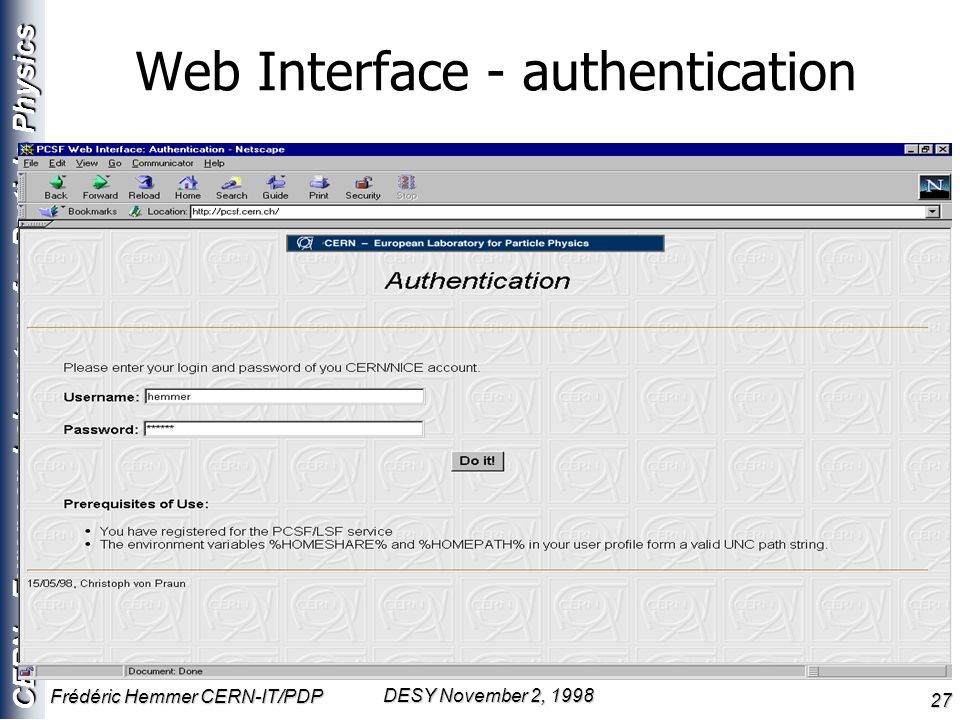Click the status bar security lock icon
Screen dimensions: 960x720
26,671
